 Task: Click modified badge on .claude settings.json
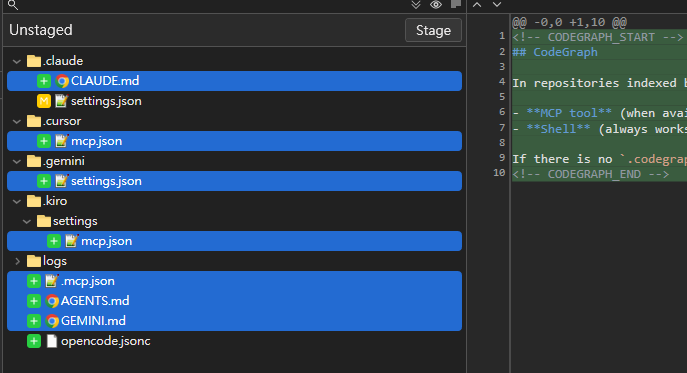(44, 101)
